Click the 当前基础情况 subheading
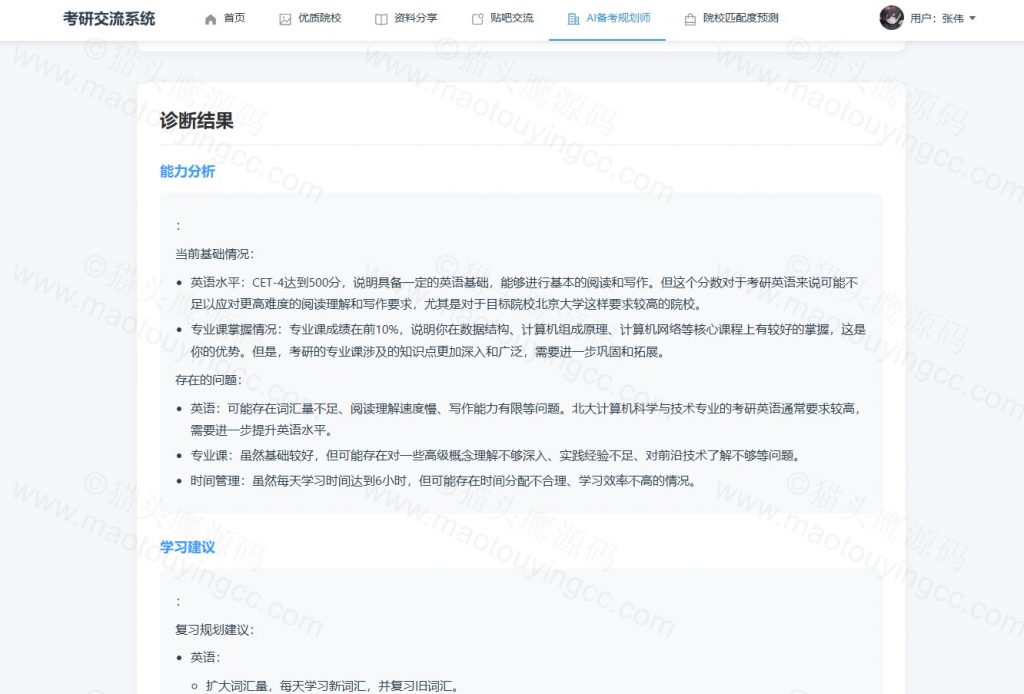1024x694 pixels. tap(215, 254)
